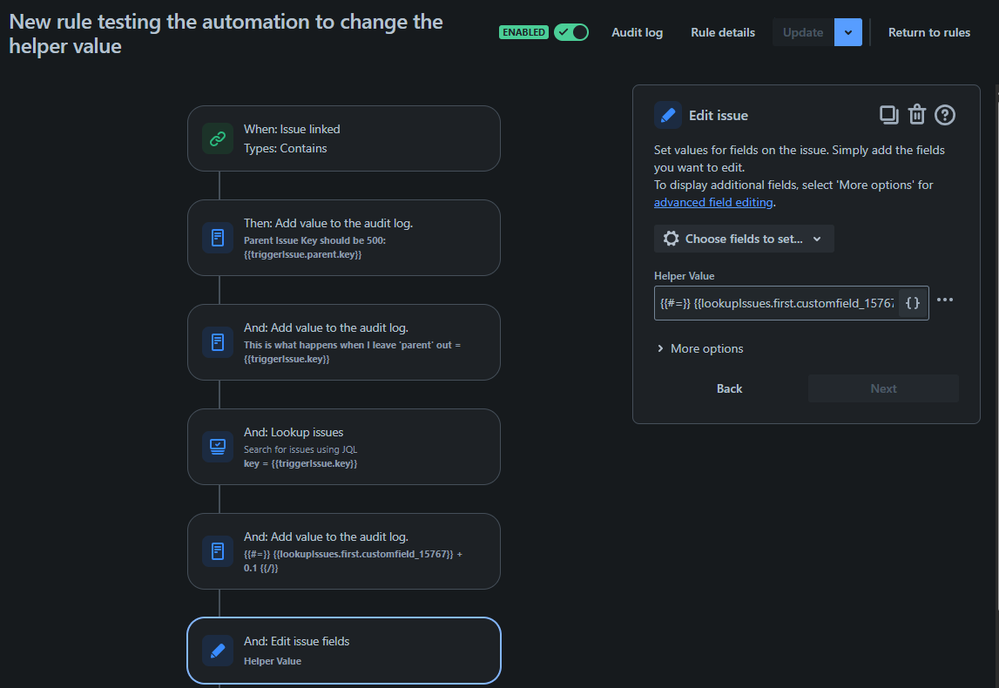
Task: Click the pencil icon in Edit issue panel header
Action: [x=668, y=115]
